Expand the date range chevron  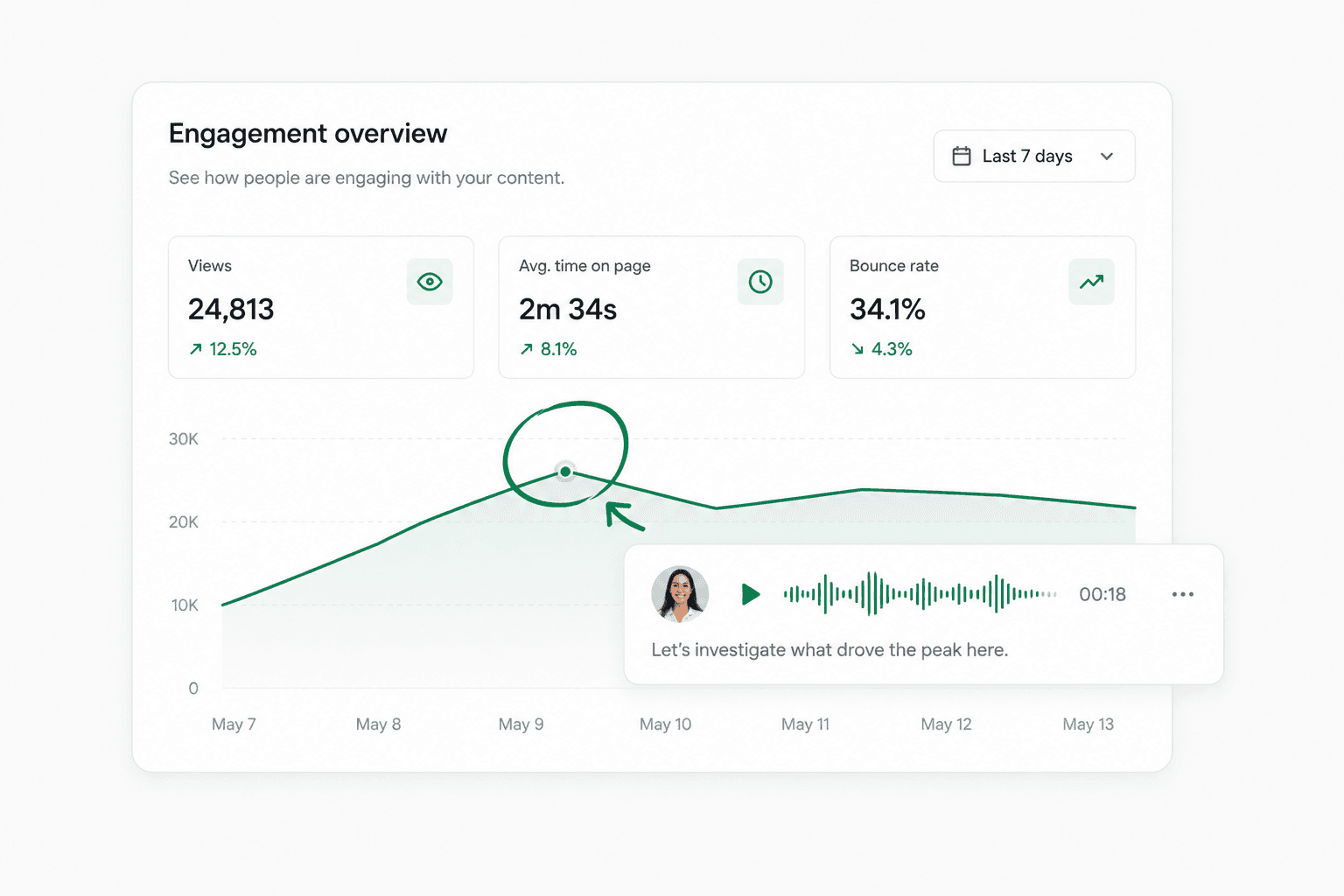(x=1107, y=157)
